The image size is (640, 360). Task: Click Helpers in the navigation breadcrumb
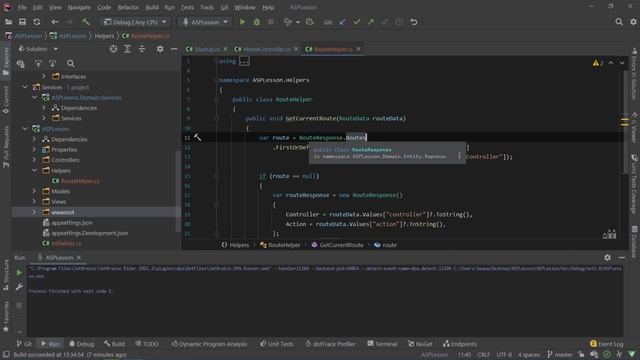pyautogui.click(x=104, y=36)
